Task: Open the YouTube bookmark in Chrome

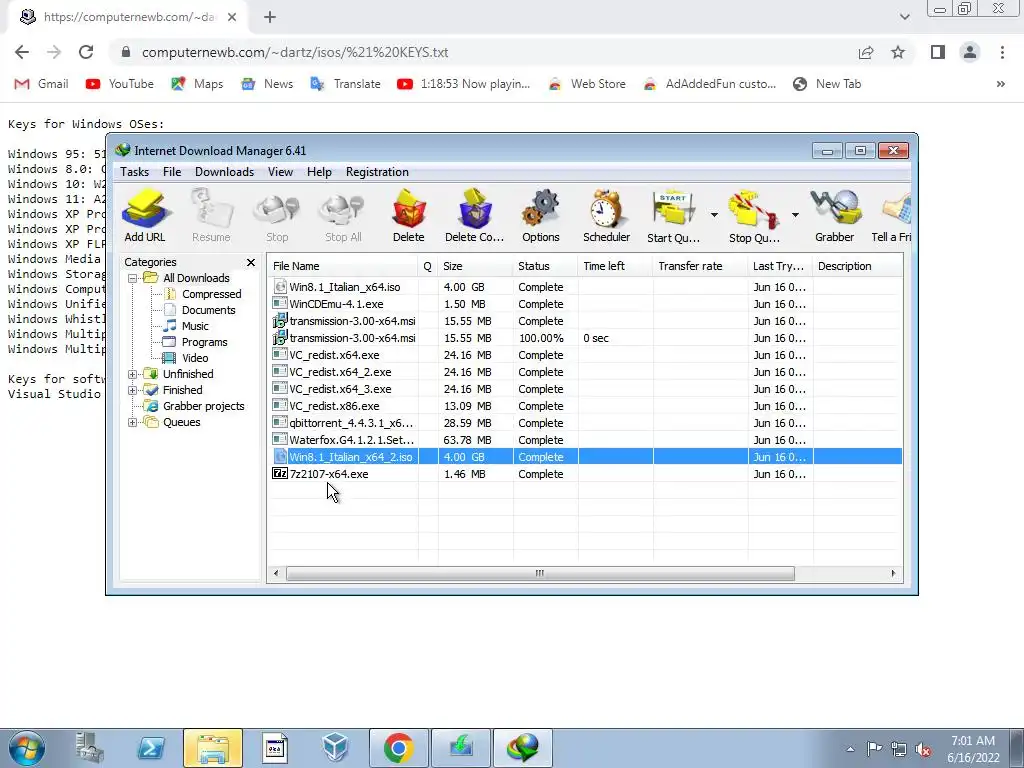Action: (x=120, y=84)
